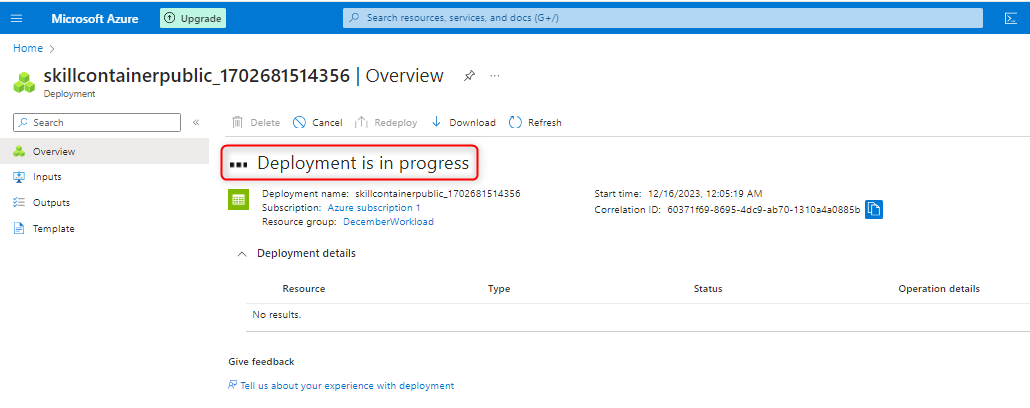Focus the global resource search box
1030x408 pixels.
coord(663,18)
